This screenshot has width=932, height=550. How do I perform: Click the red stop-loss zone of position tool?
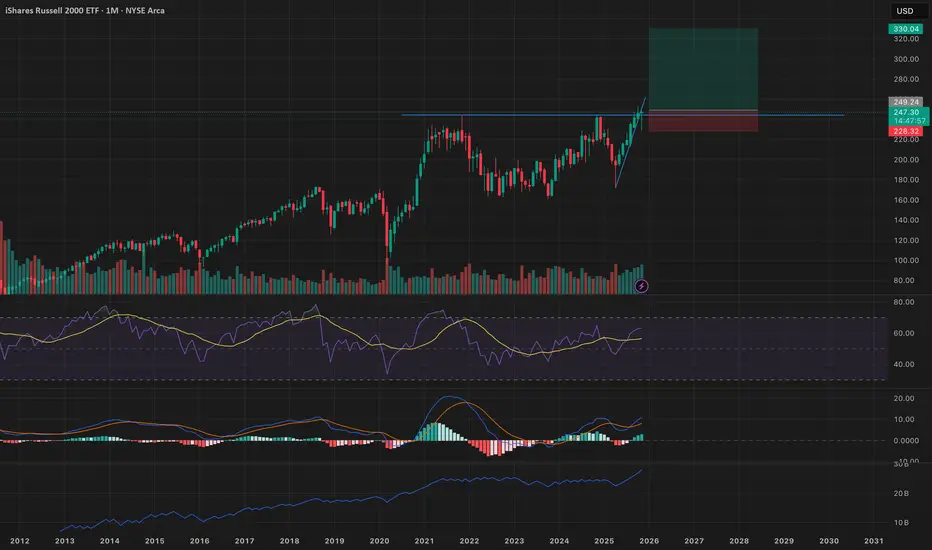pyautogui.click(x=703, y=121)
